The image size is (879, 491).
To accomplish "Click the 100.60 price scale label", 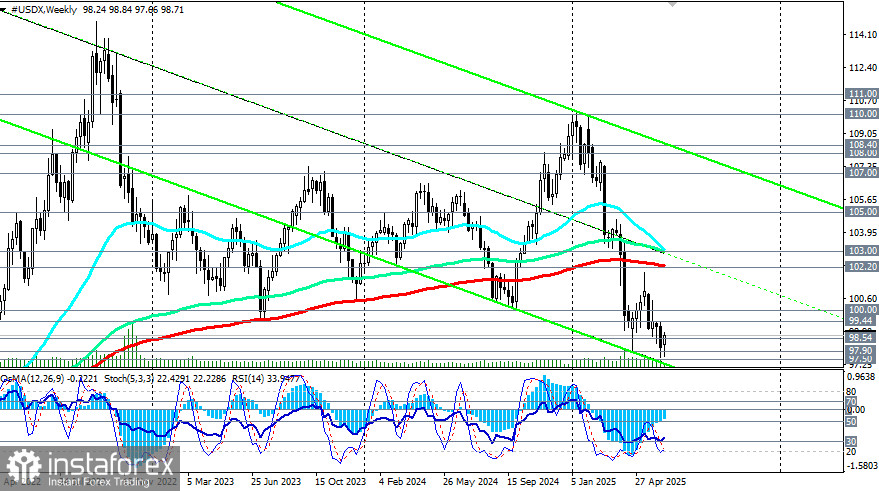I will pos(862,299).
